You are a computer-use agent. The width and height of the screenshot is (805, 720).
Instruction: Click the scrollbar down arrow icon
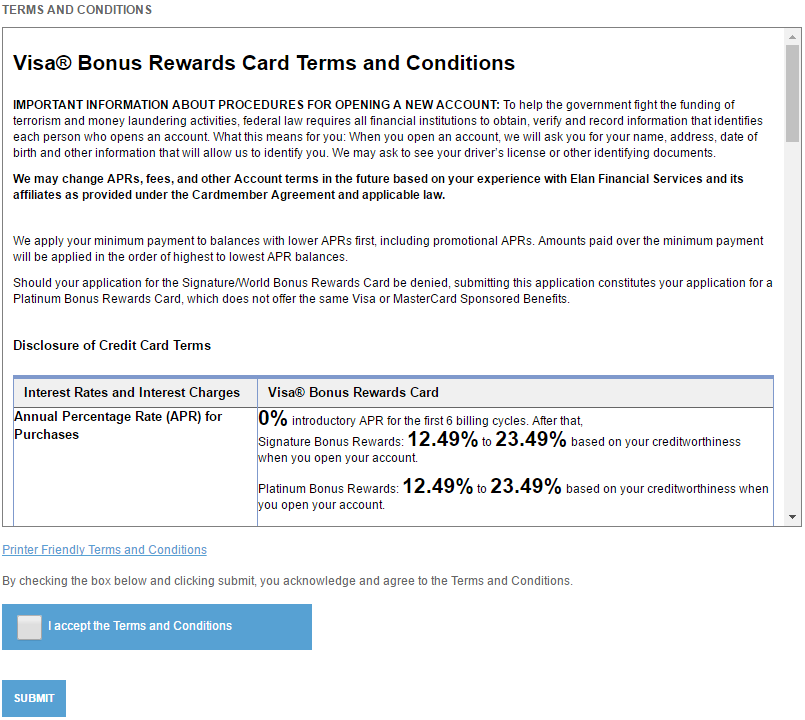pyautogui.click(x=791, y=517)
